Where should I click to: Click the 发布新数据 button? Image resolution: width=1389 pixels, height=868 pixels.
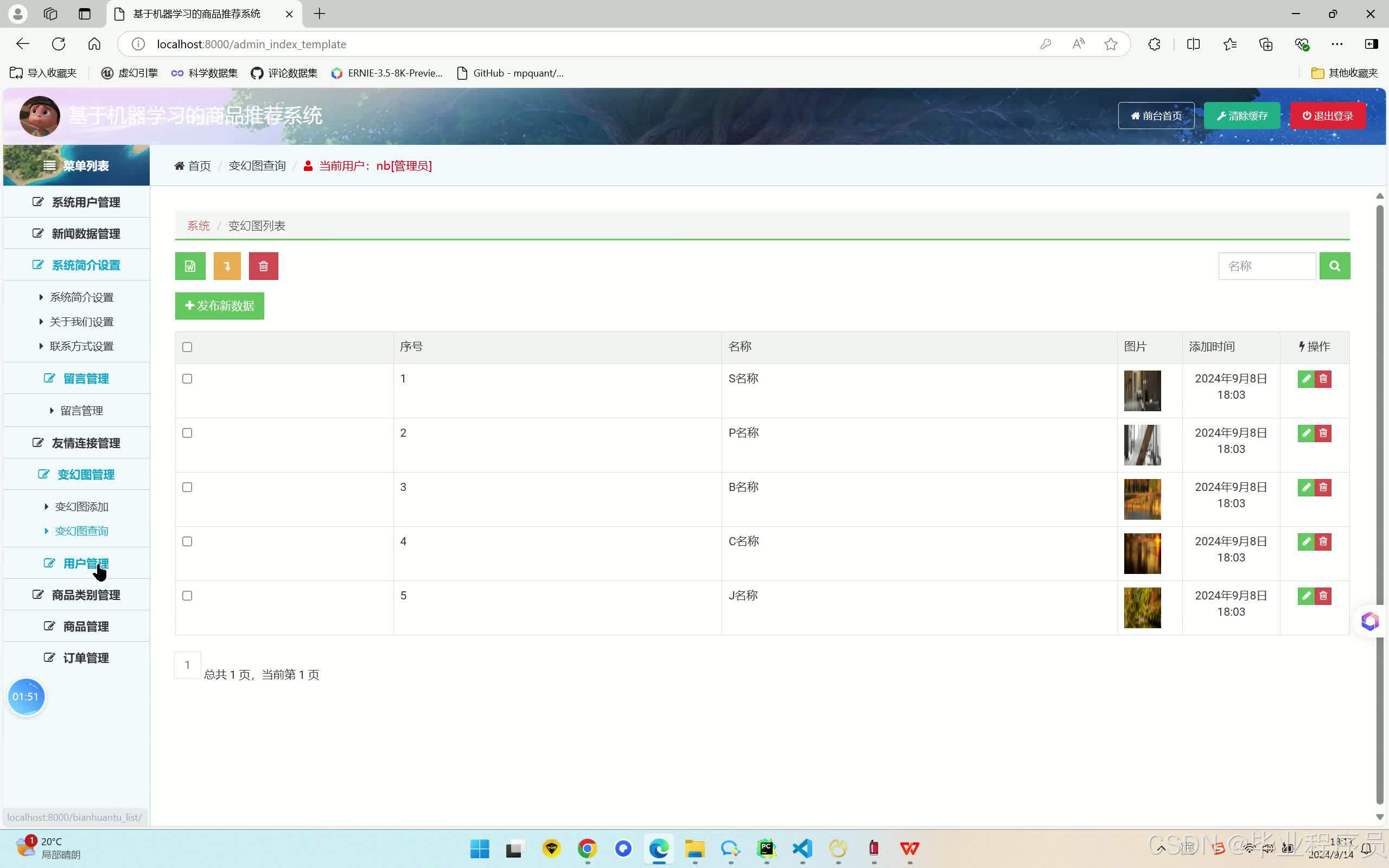tap(219, 306)
